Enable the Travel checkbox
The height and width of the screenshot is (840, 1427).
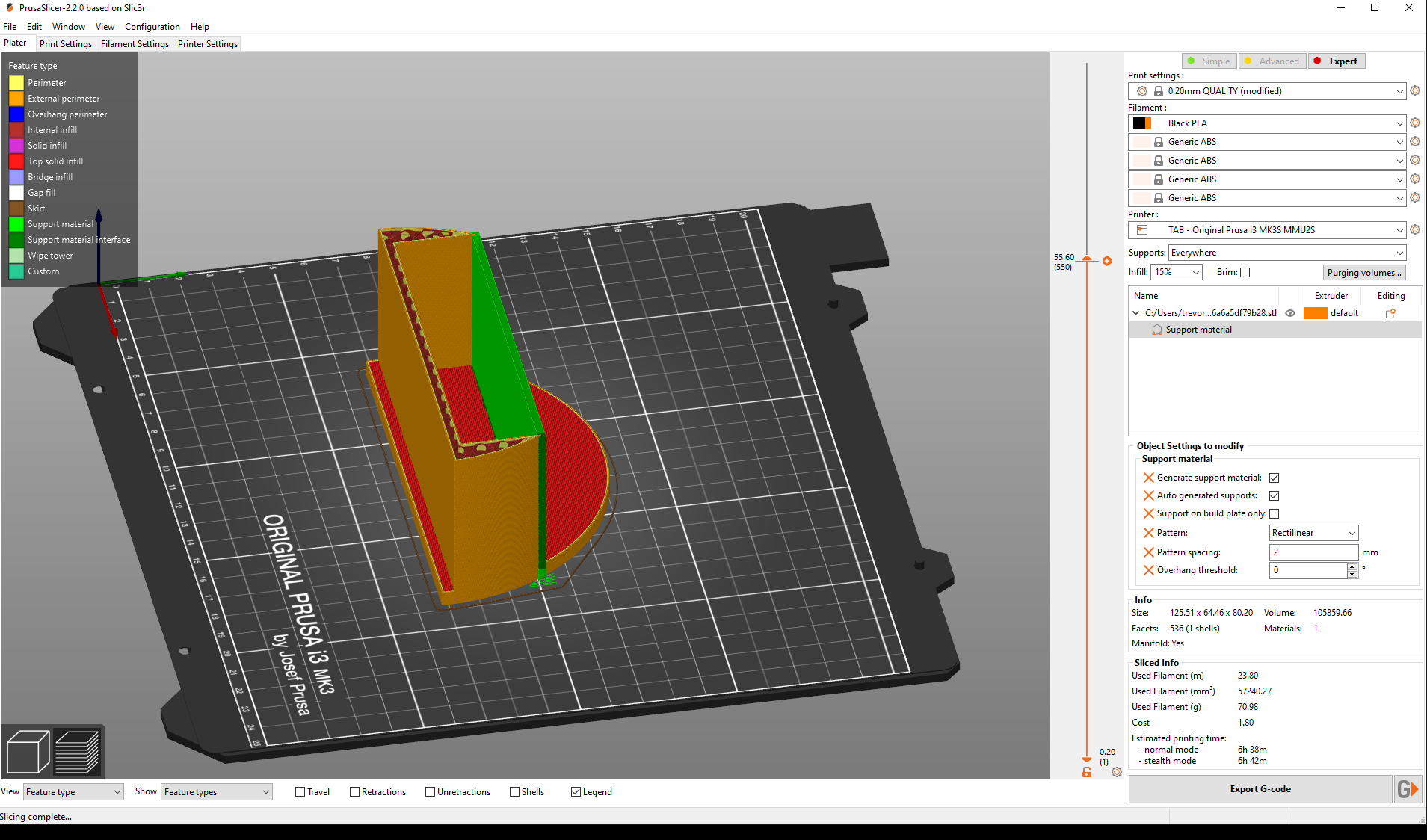[300, 792]
